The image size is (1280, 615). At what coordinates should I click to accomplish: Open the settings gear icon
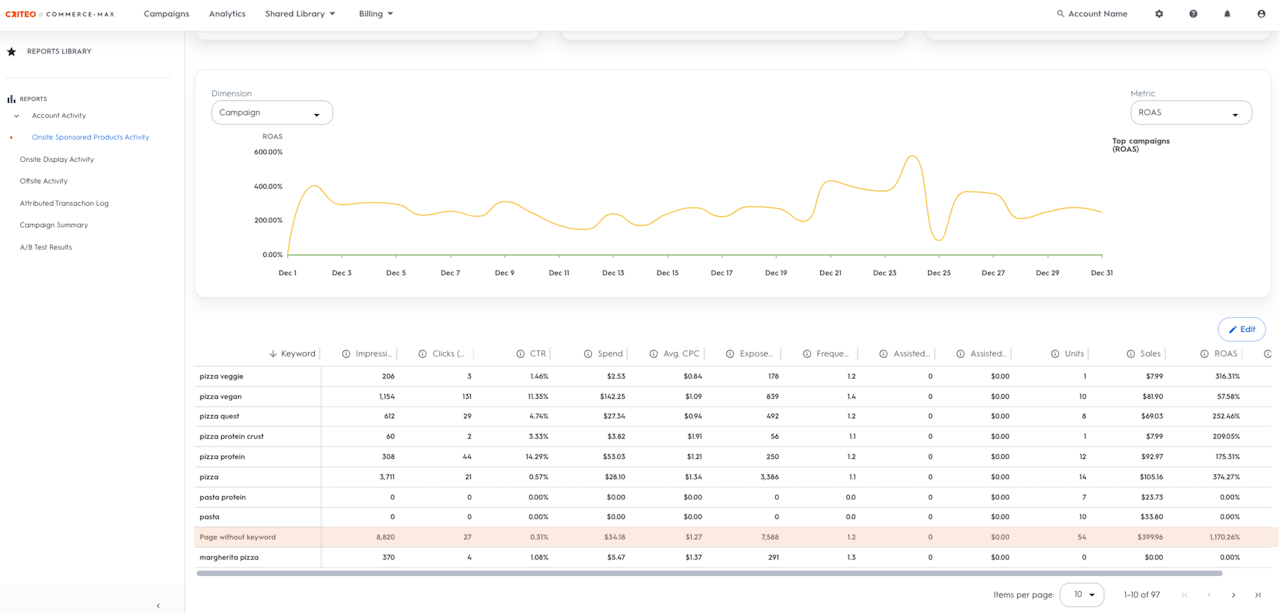click(x=1159, y=14)
